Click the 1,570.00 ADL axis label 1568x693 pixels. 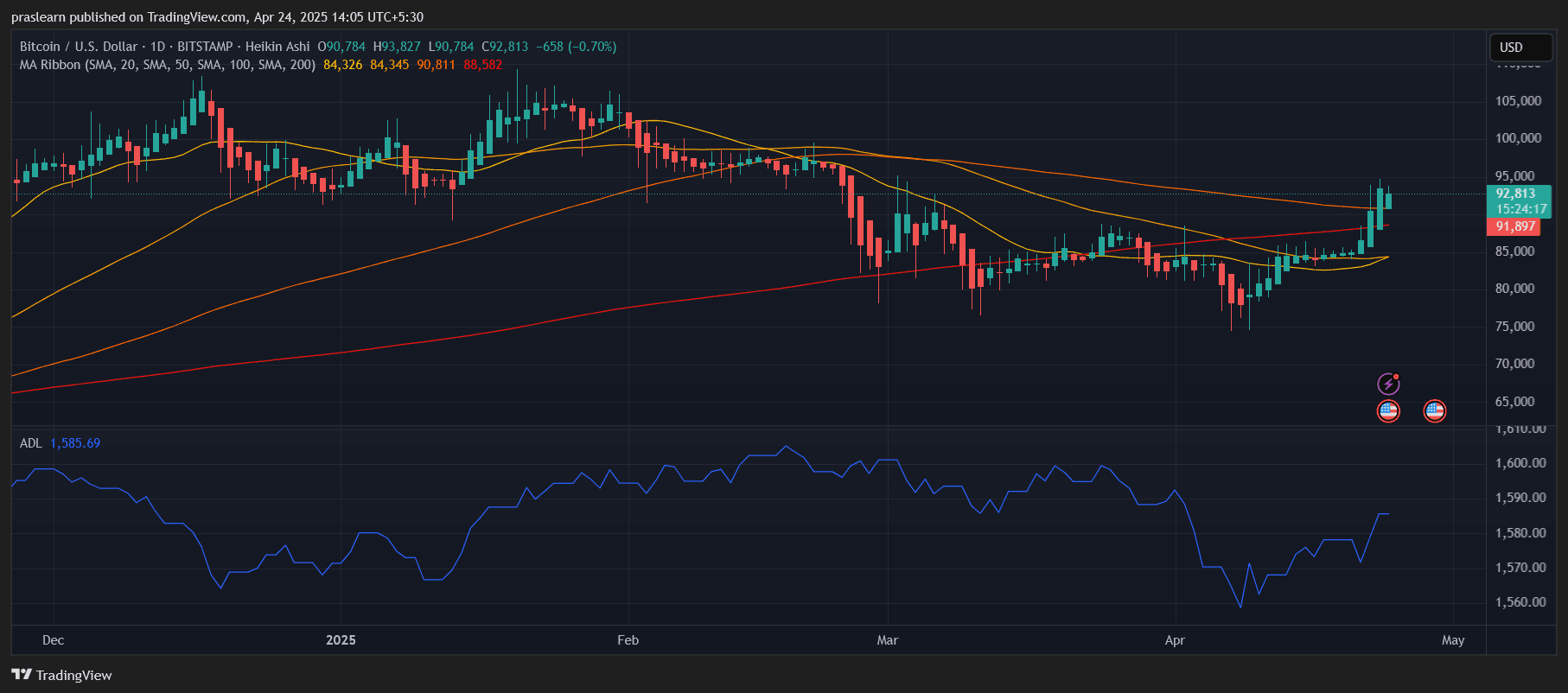click(x=1520, y=568)
